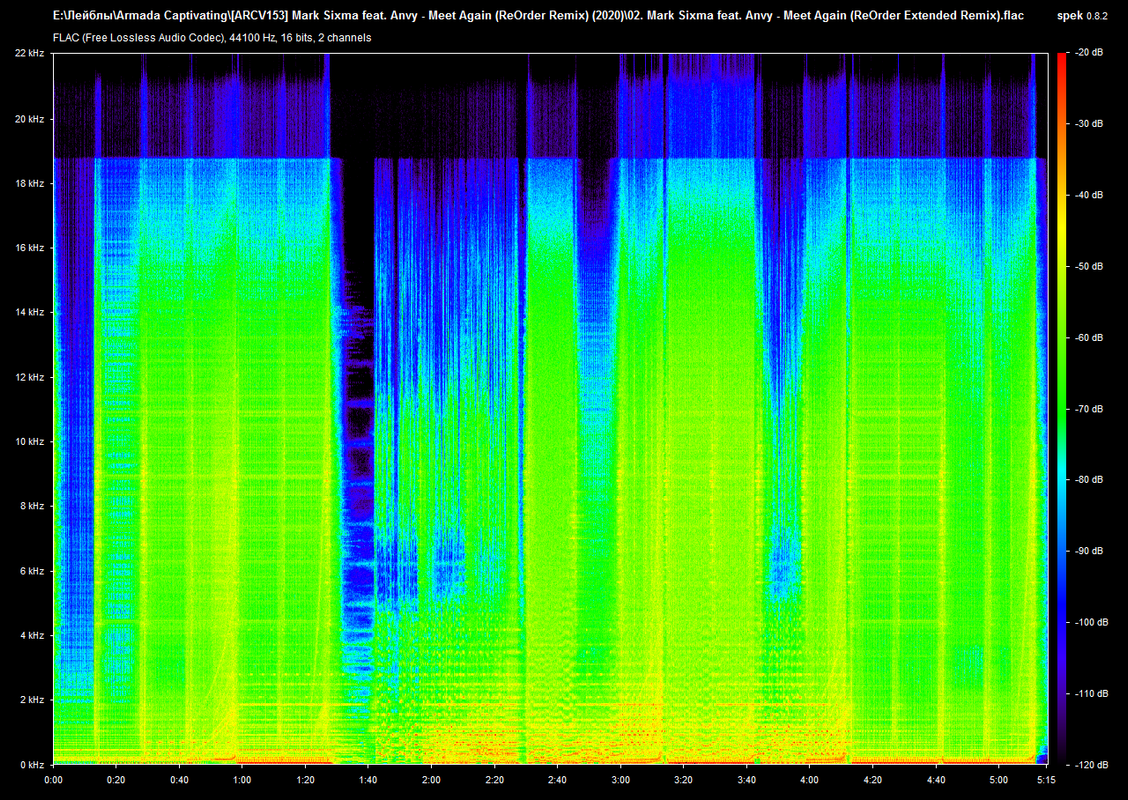Click the -60 dB legend label
1128x800 pixels.
coord(1089,337)
